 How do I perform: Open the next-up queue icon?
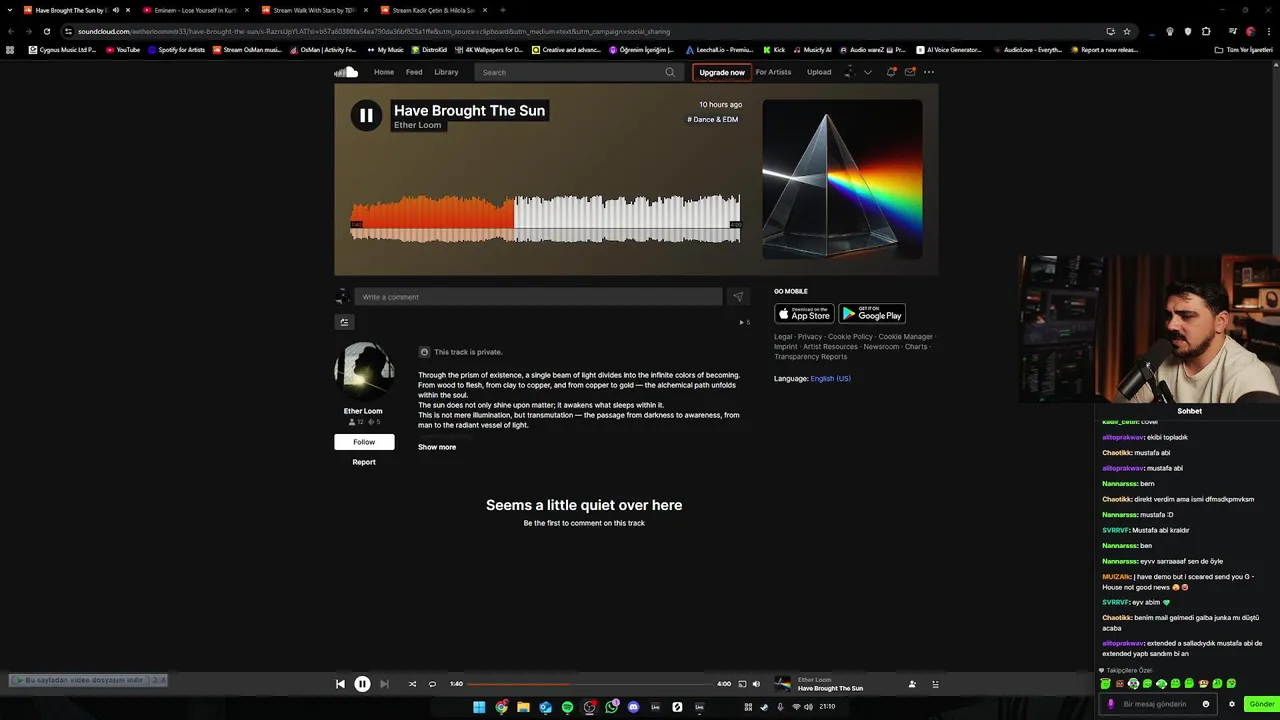pos(935,684)
